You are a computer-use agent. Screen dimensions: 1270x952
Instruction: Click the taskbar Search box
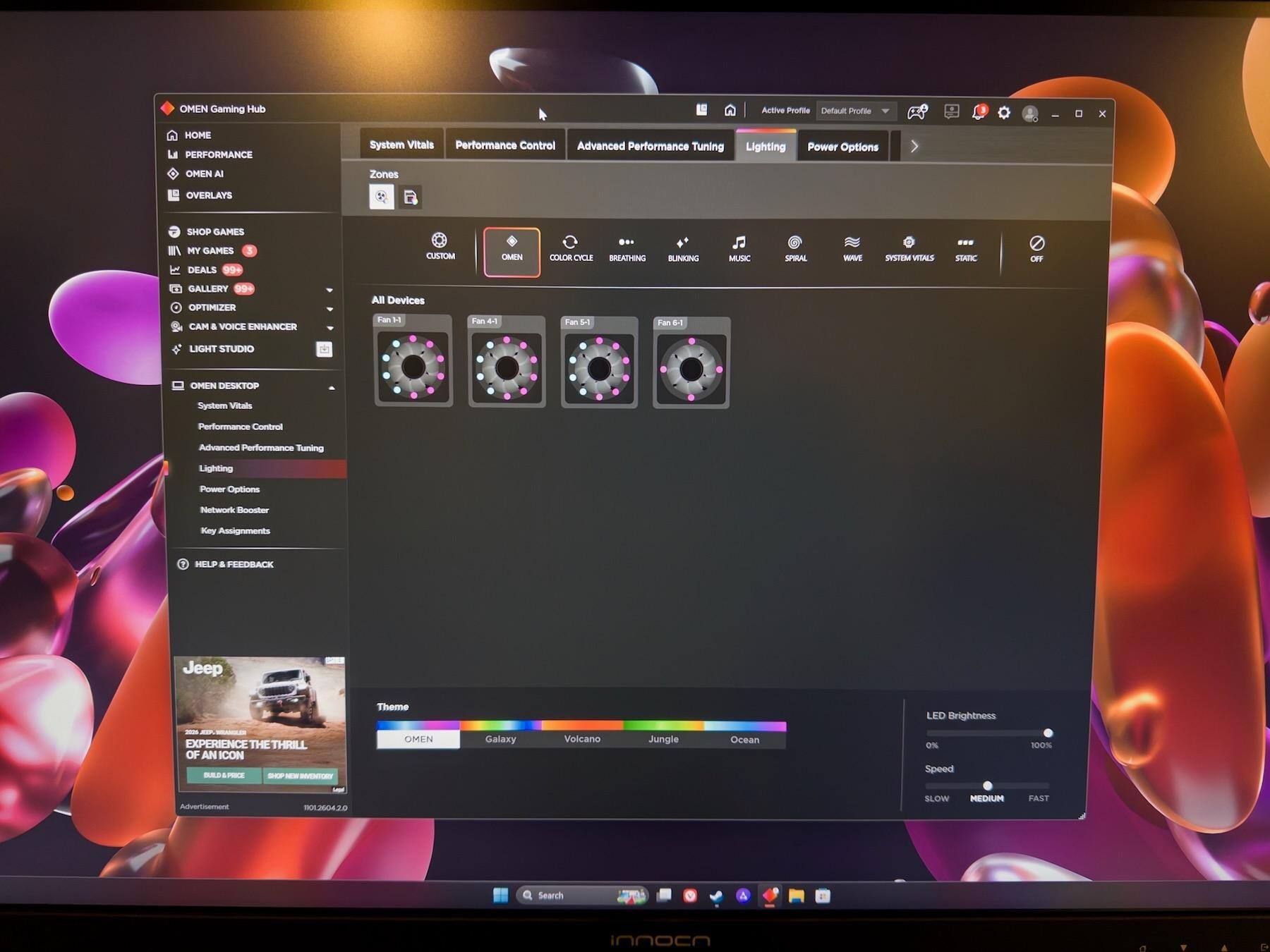[x=582, y=896]
